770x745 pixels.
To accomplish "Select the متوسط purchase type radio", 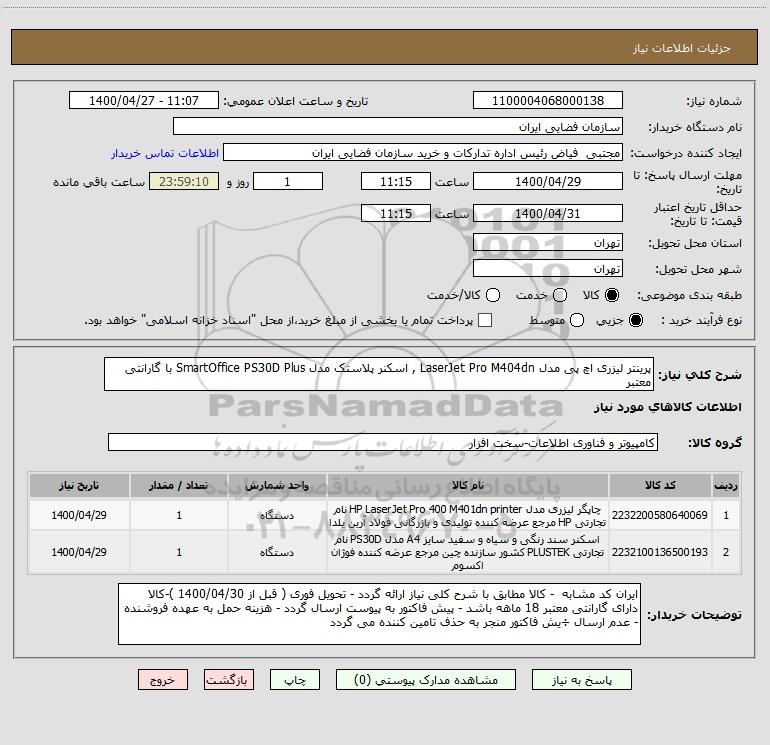I will click(577, 320).
